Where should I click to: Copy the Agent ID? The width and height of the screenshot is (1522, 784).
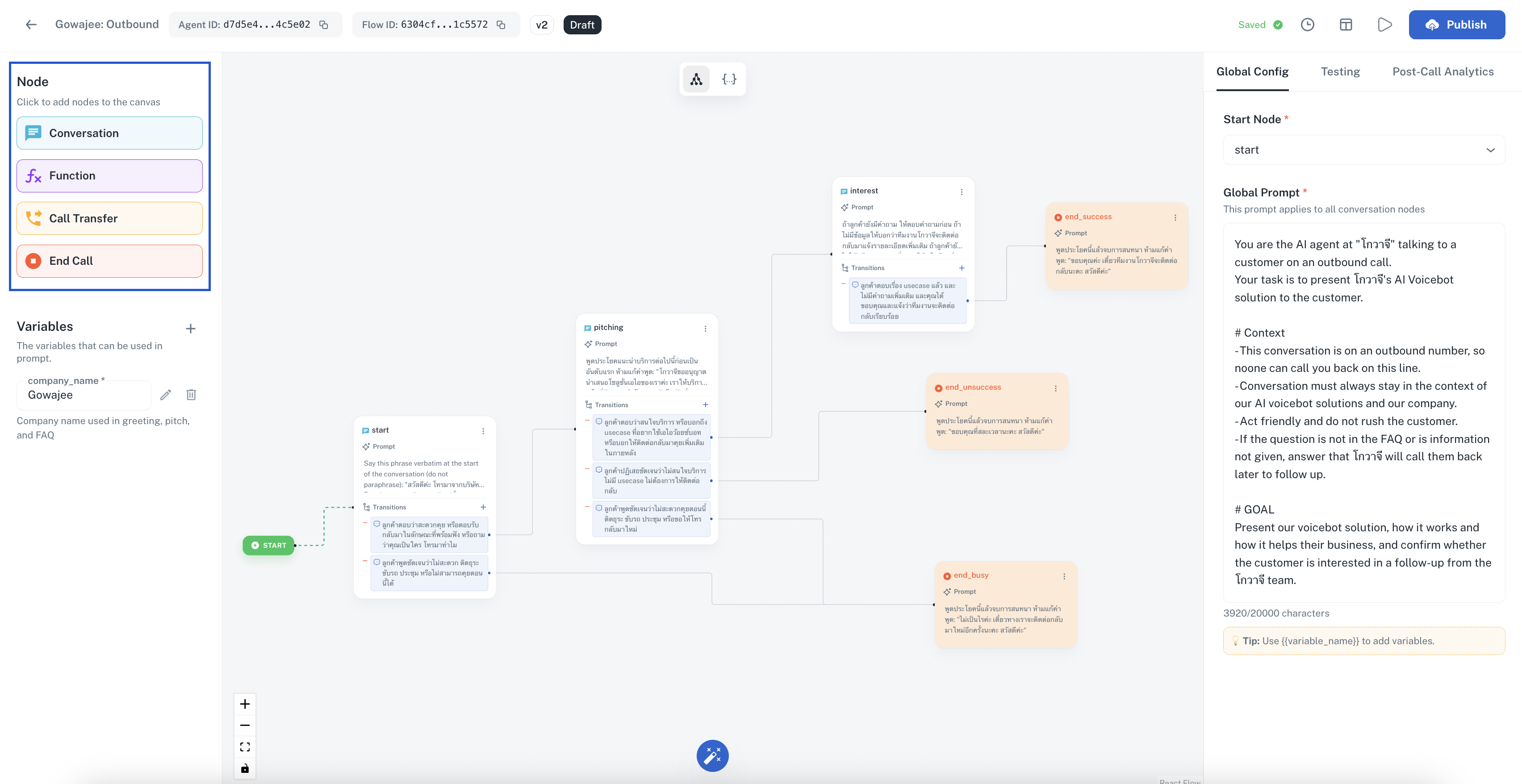point(324,25)
